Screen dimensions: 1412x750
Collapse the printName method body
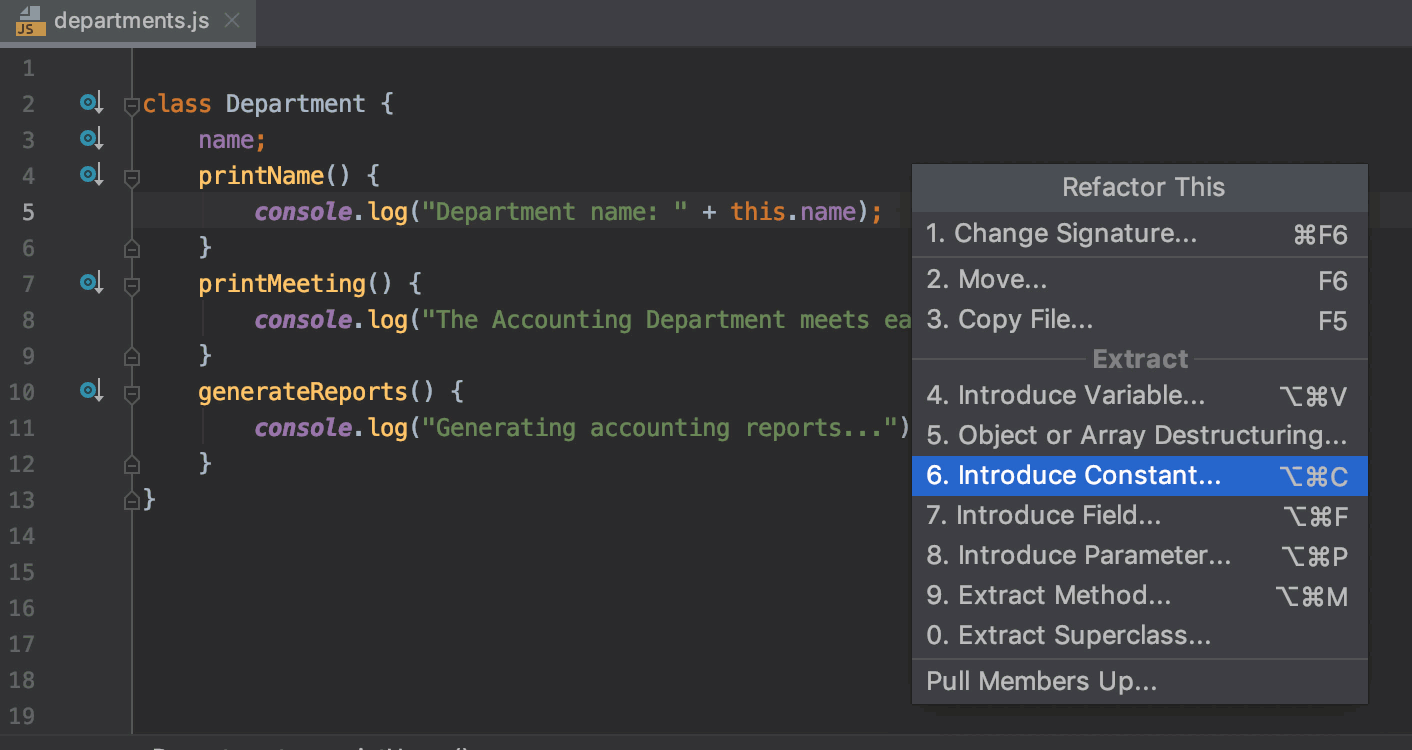(131, 176)
